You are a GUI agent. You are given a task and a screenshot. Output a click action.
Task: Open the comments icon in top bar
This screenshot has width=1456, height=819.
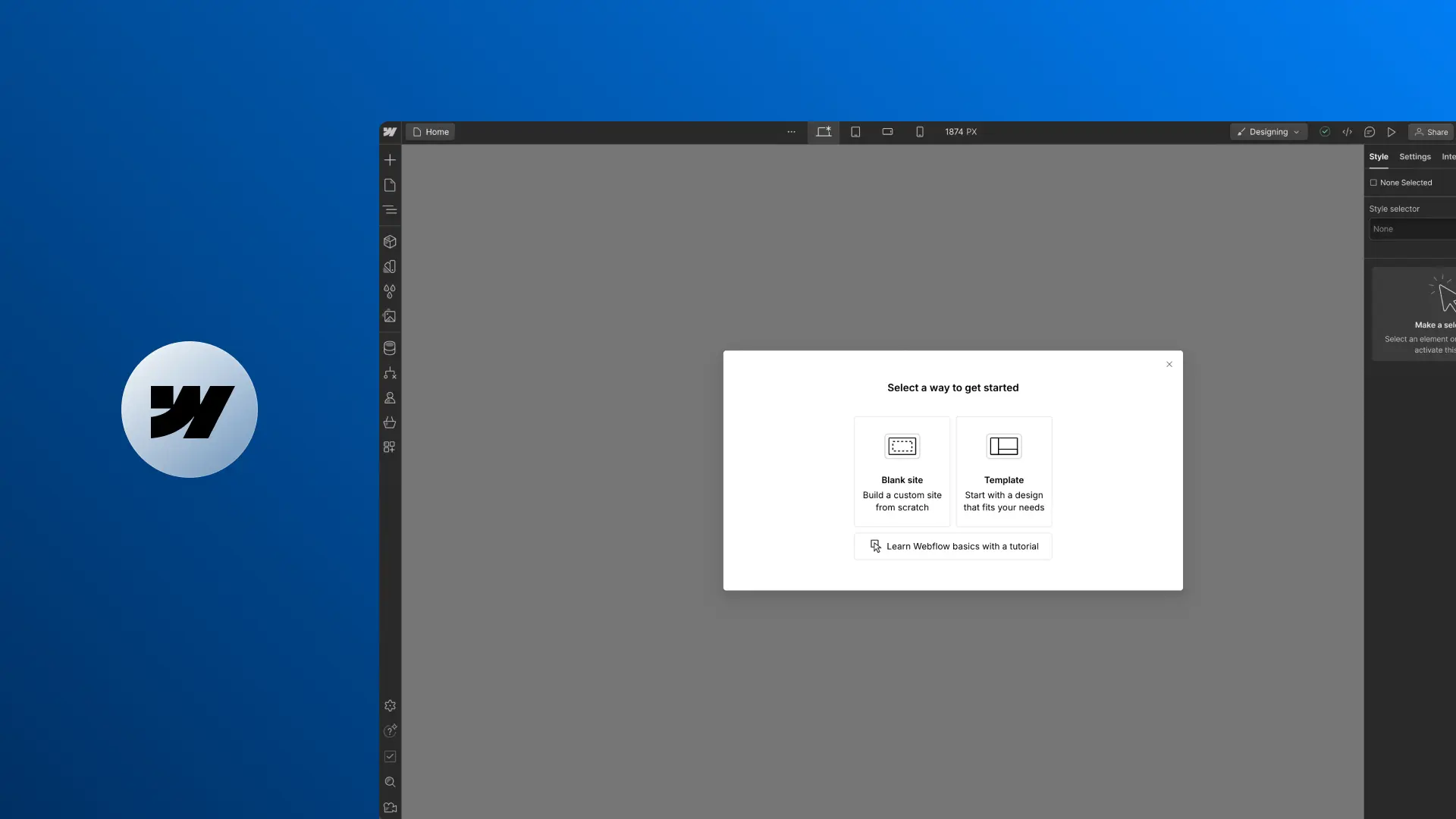coord(1370,132)
